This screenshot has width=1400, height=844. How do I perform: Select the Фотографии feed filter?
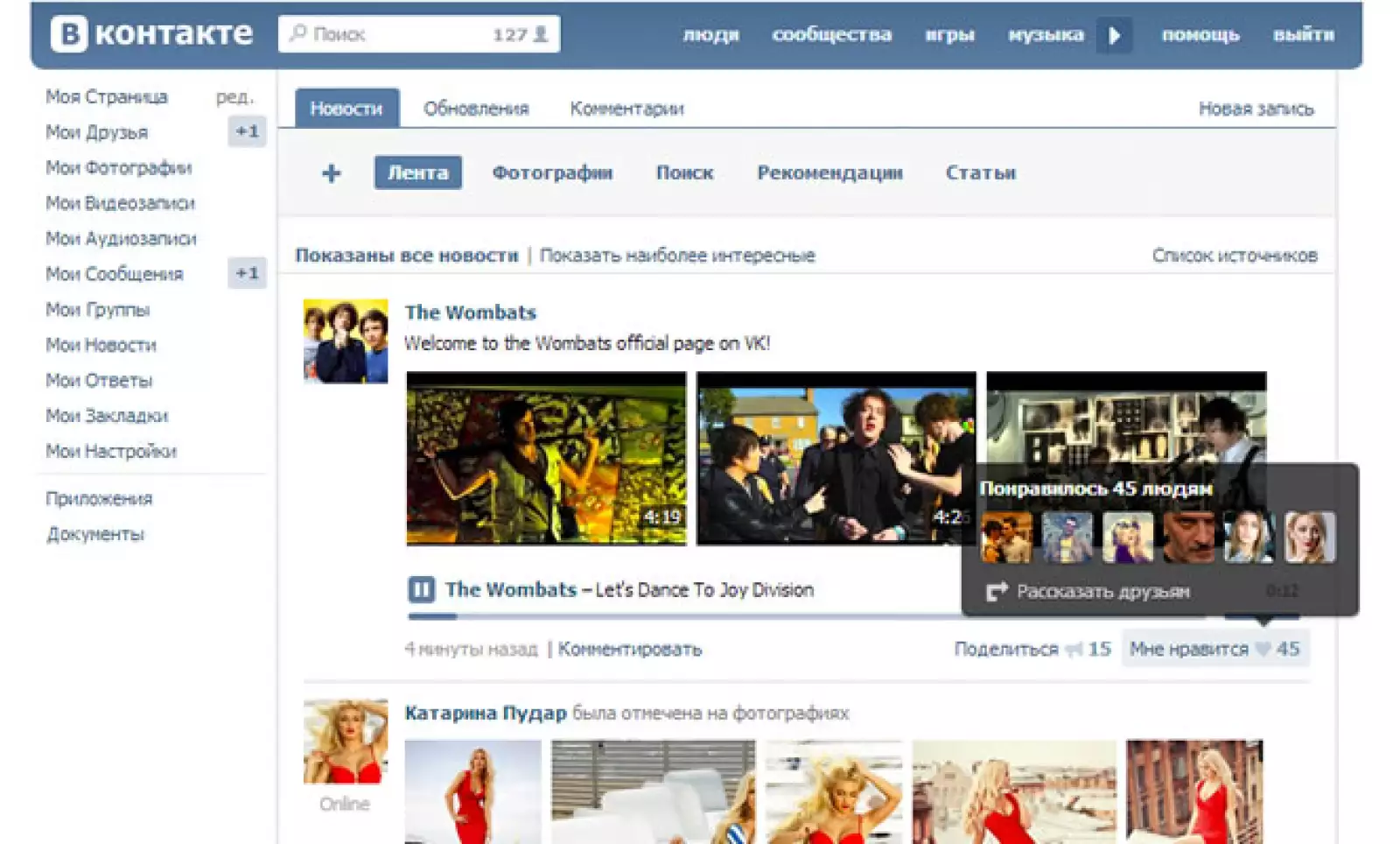(552, 172)
